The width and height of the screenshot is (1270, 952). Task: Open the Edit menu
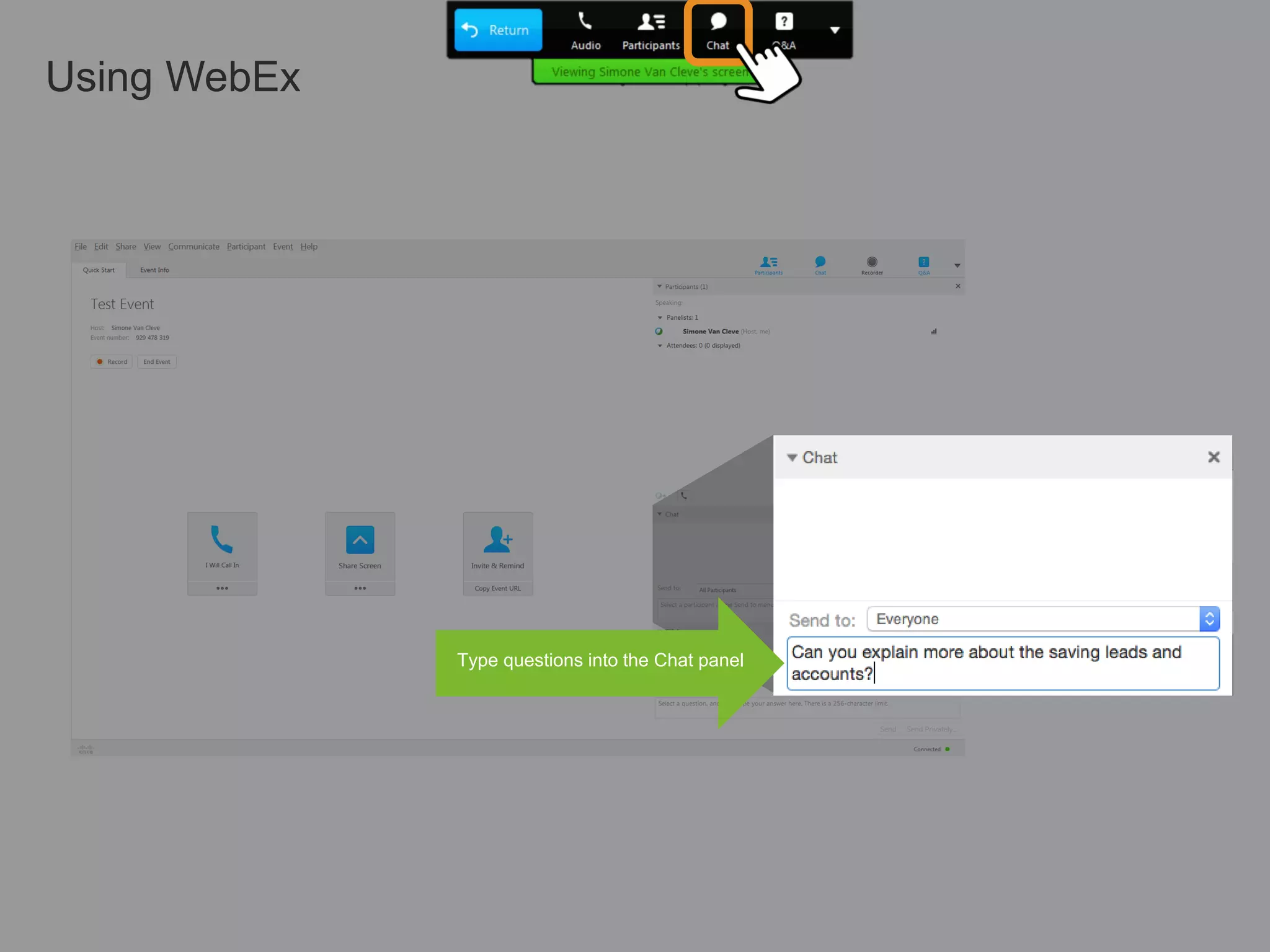point(101,247)
